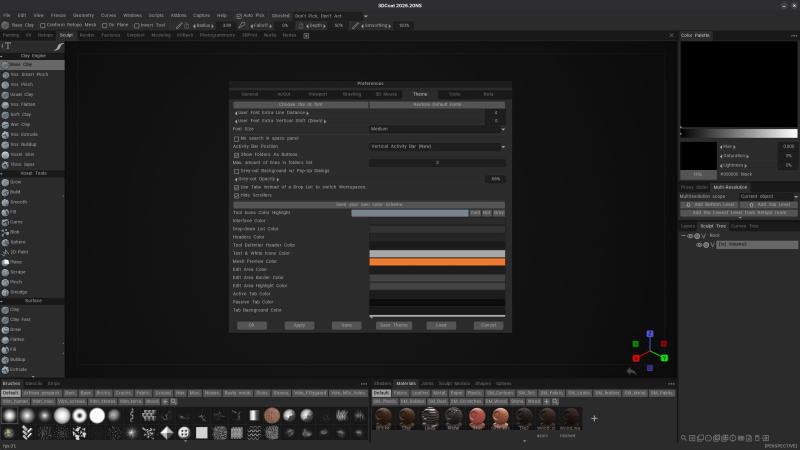Toggle Hide Scrollers checkbox
Viewport: 800px width, 450px height.
pyautogui.click(x=236, y=196)
